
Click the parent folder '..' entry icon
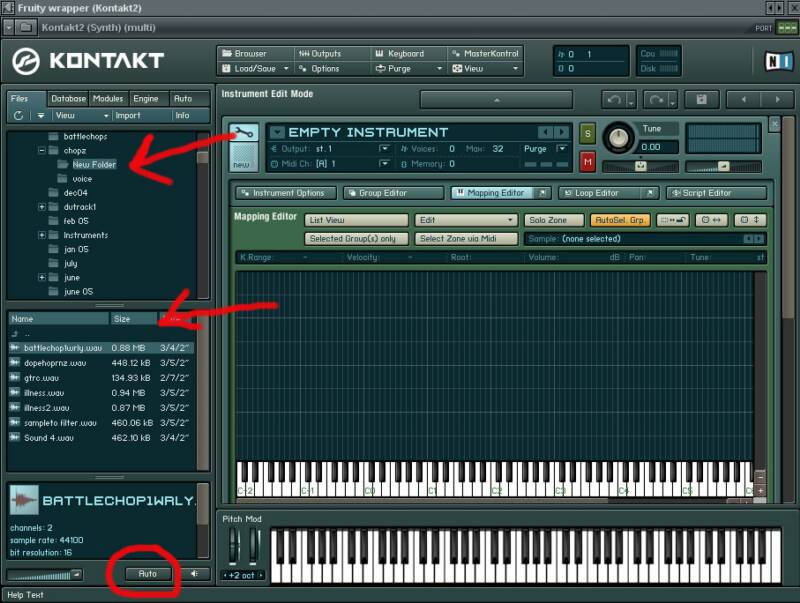click(x=15, y=334)
